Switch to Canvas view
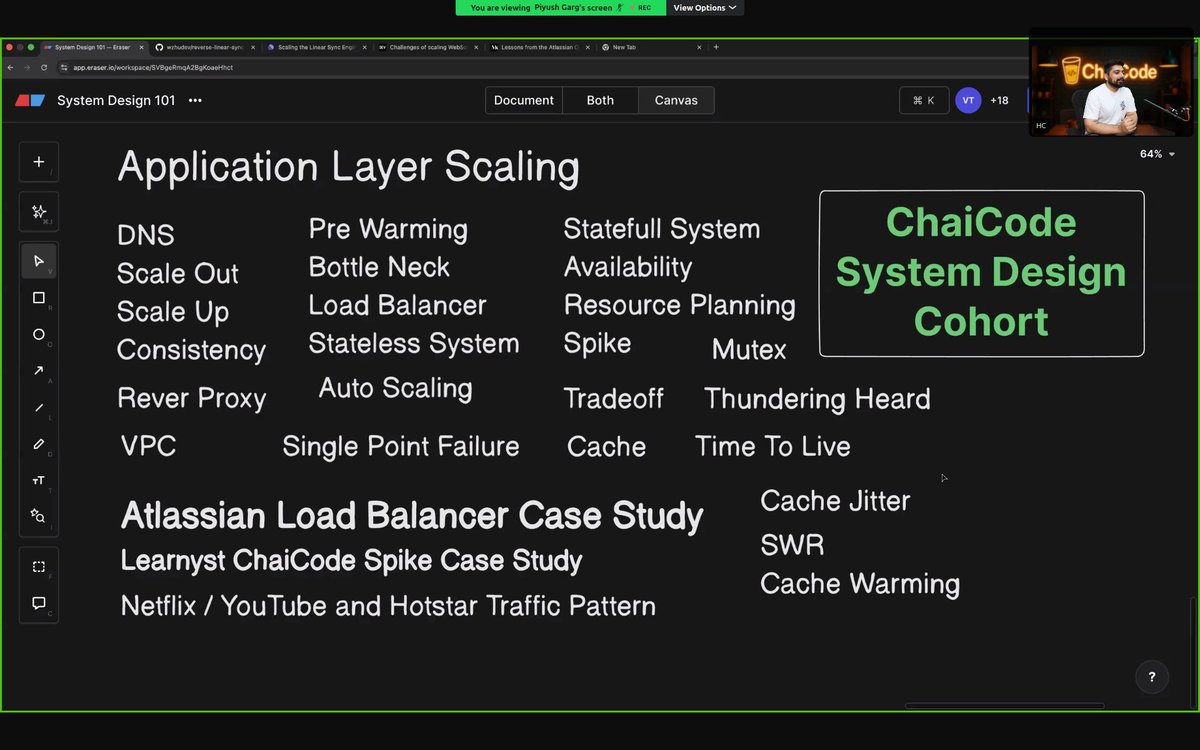This screenshot has width=1200, height=750. tap(676, 100)
